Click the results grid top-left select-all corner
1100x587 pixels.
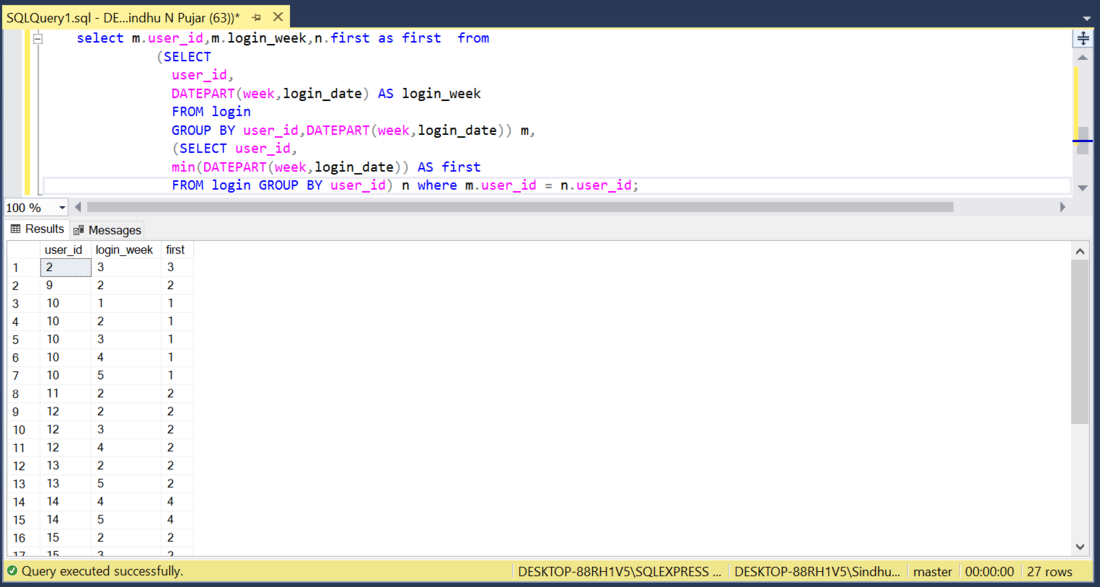click(x=24, y=250)
